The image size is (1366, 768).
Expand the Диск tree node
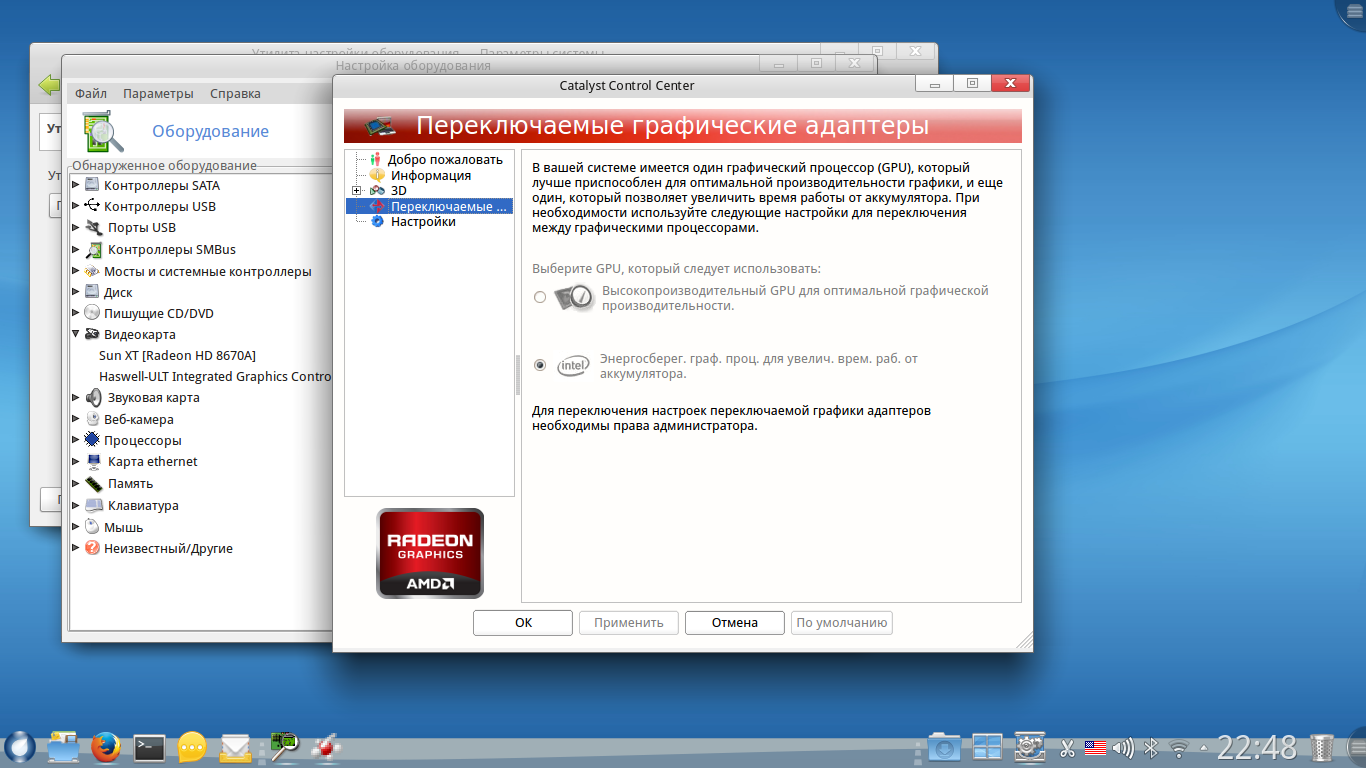[76, 292]
